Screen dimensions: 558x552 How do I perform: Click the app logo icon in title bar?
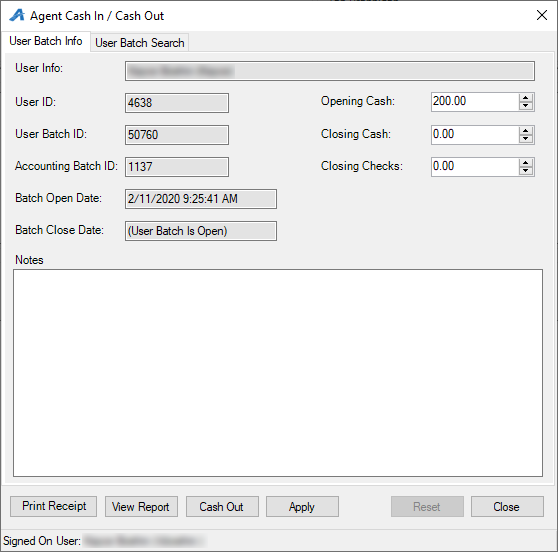tap(17, 15)
